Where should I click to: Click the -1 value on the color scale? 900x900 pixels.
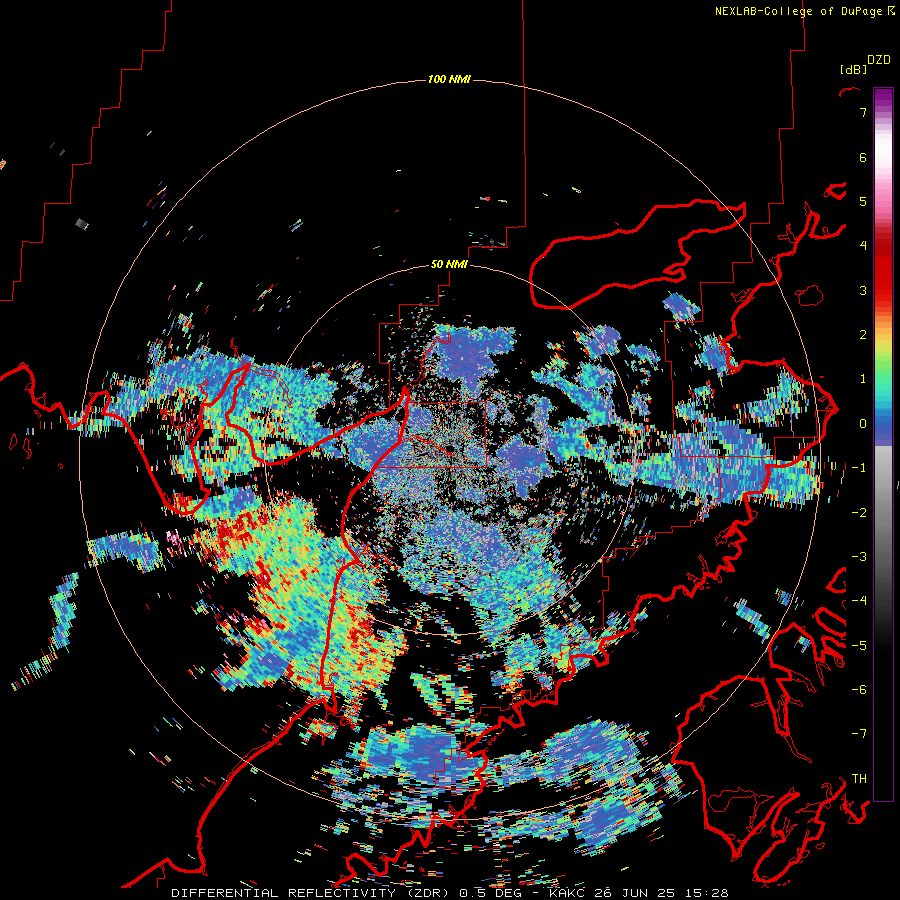click(x=859, y=468)
